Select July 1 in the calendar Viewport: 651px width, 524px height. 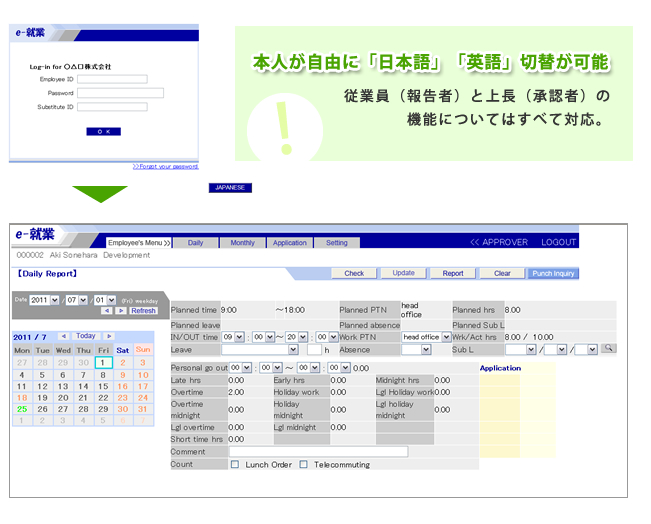click(103, 362)
